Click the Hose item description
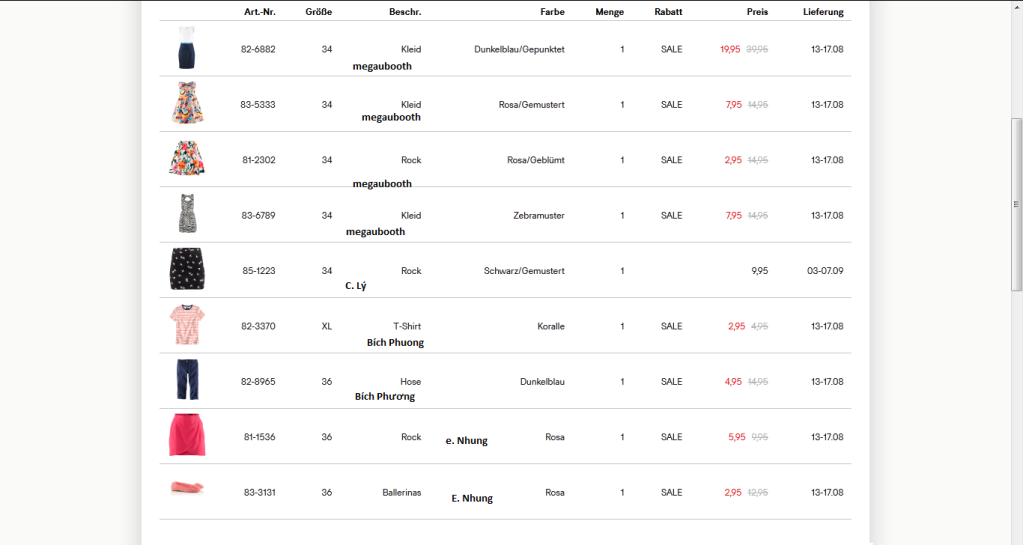 click(x=410, y=382)
